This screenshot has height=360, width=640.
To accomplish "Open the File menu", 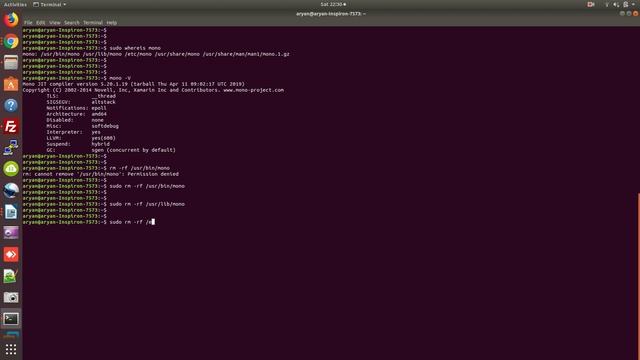I will (28, 22).
